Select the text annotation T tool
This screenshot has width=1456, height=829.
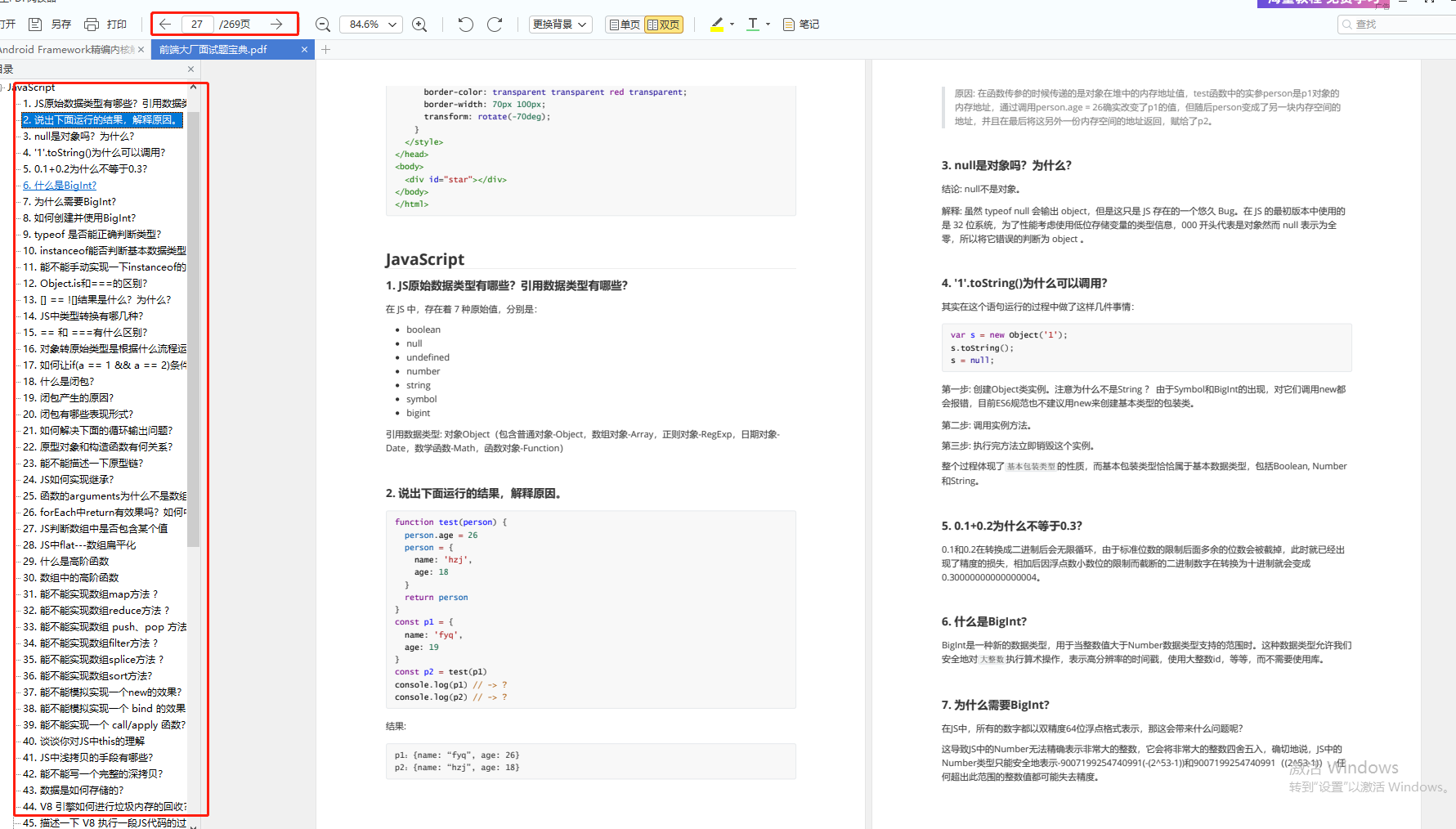point(751,24)
